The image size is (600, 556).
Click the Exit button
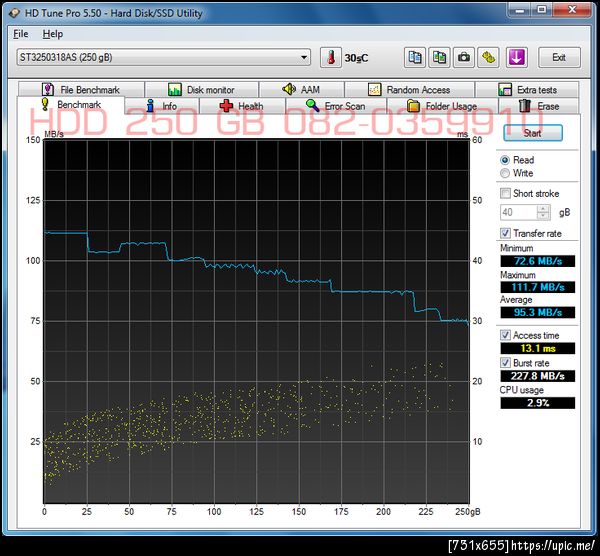point(558,57)
